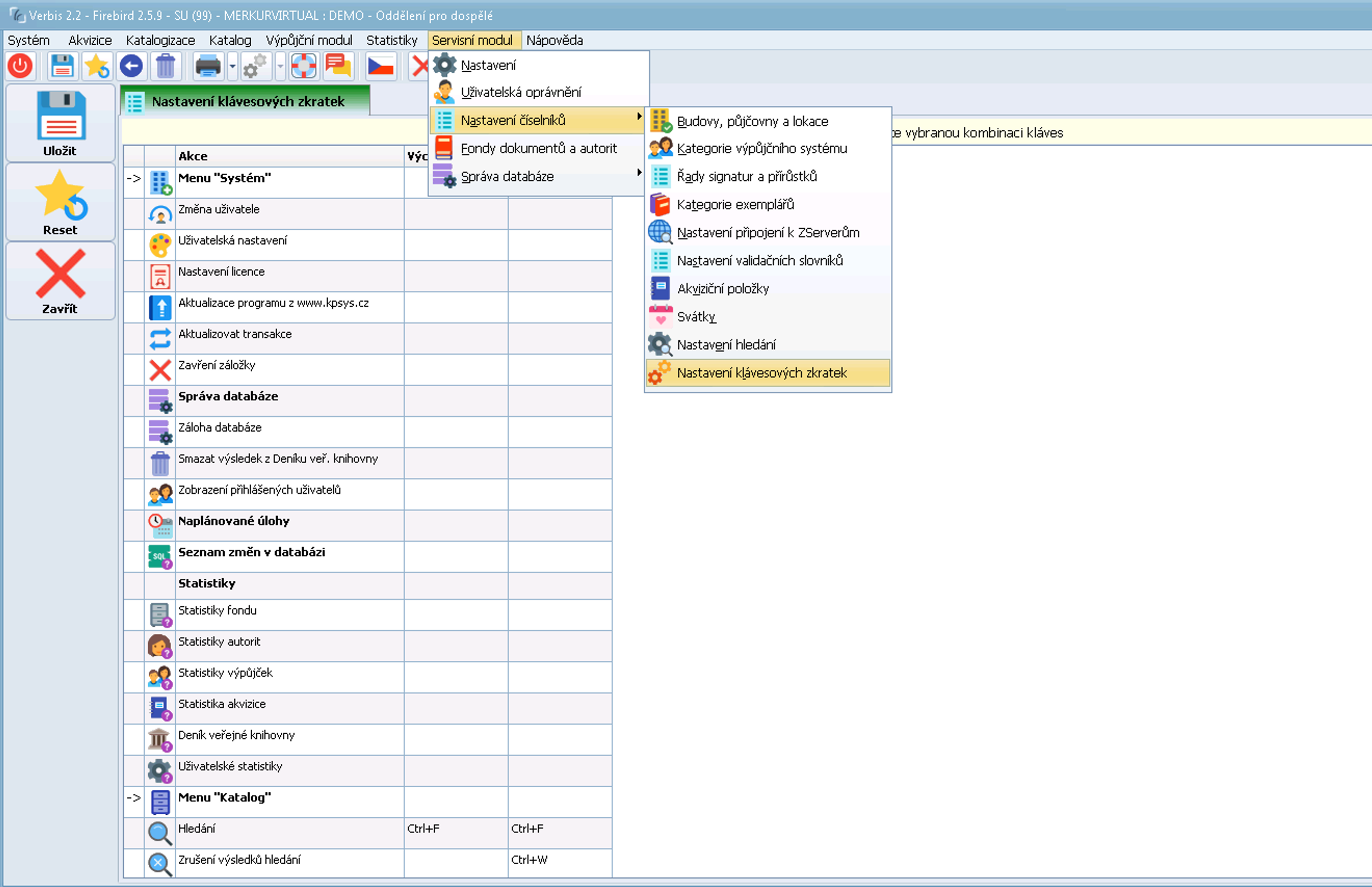Click the printer icon in the toolbar
The width and height of the screenshot is (1372, 887).
(208, 66)
